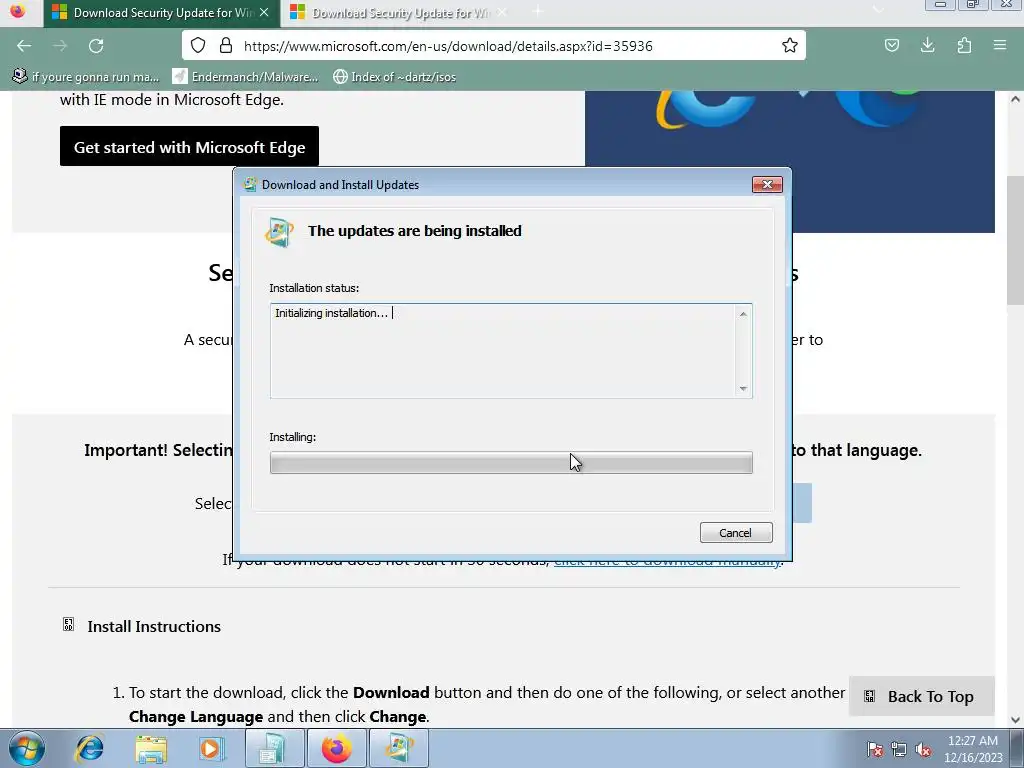This screenshot has height=768, width=1024.
Task: Open the list all tabs dropdown
Action: [878, 10]
